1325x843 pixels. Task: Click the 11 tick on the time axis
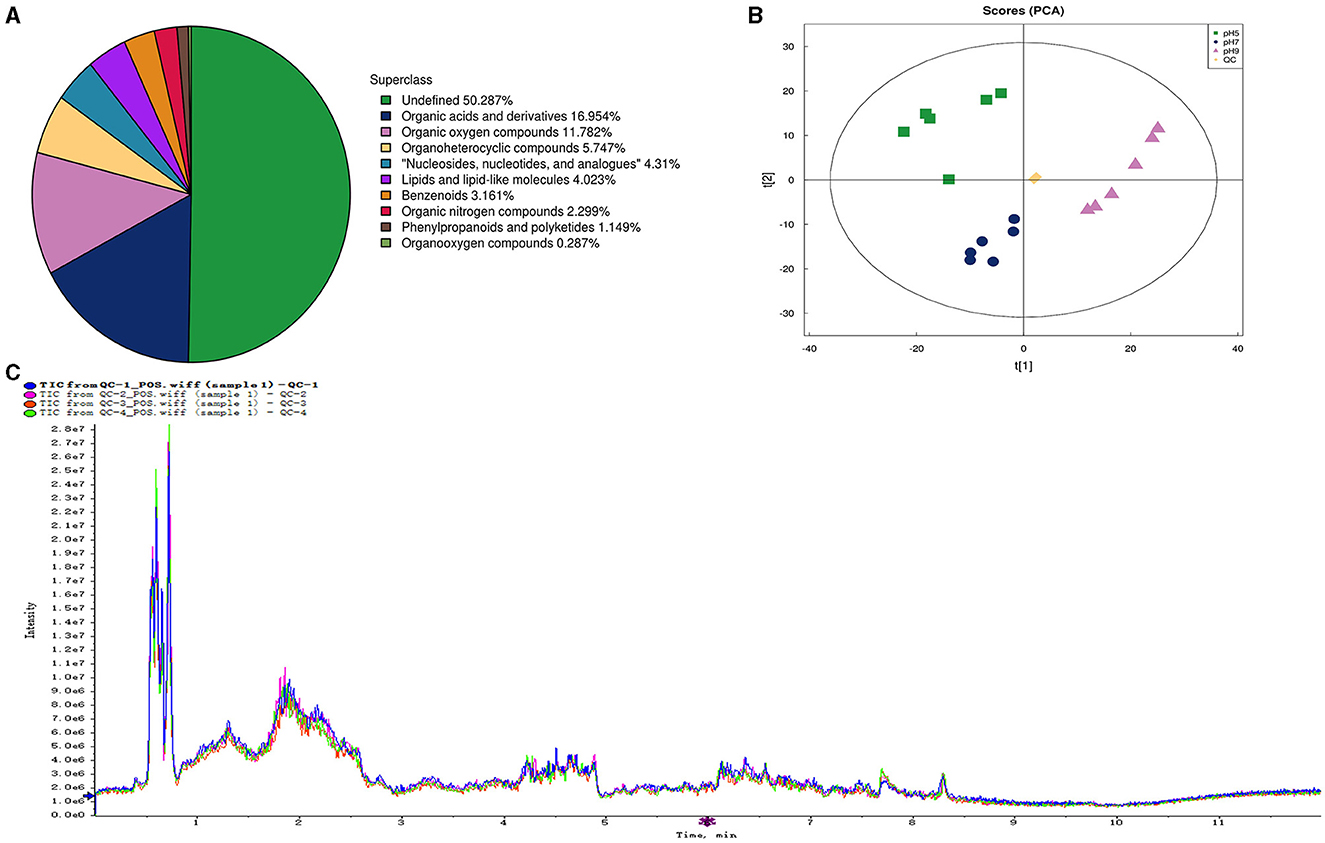[x=1218, y=823]
